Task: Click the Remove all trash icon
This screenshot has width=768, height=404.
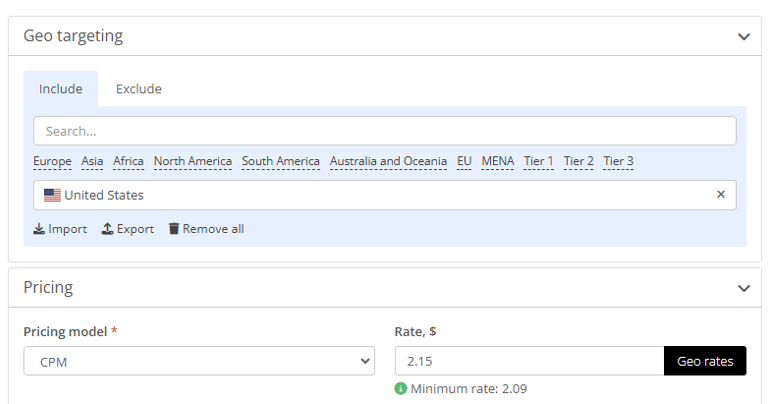Action: (x=174, y=229)
